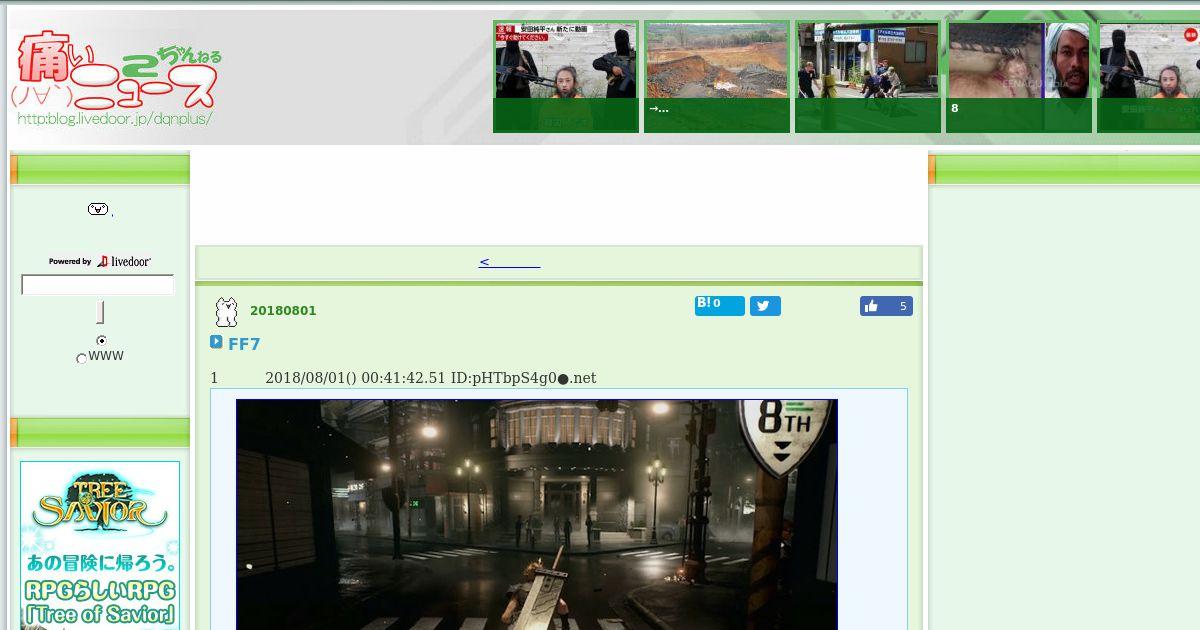The height and width of the screenshot is (630, 1200).
Task: Click the blue arrow icon before the FF7 title
Action: (x=216, y=342)
